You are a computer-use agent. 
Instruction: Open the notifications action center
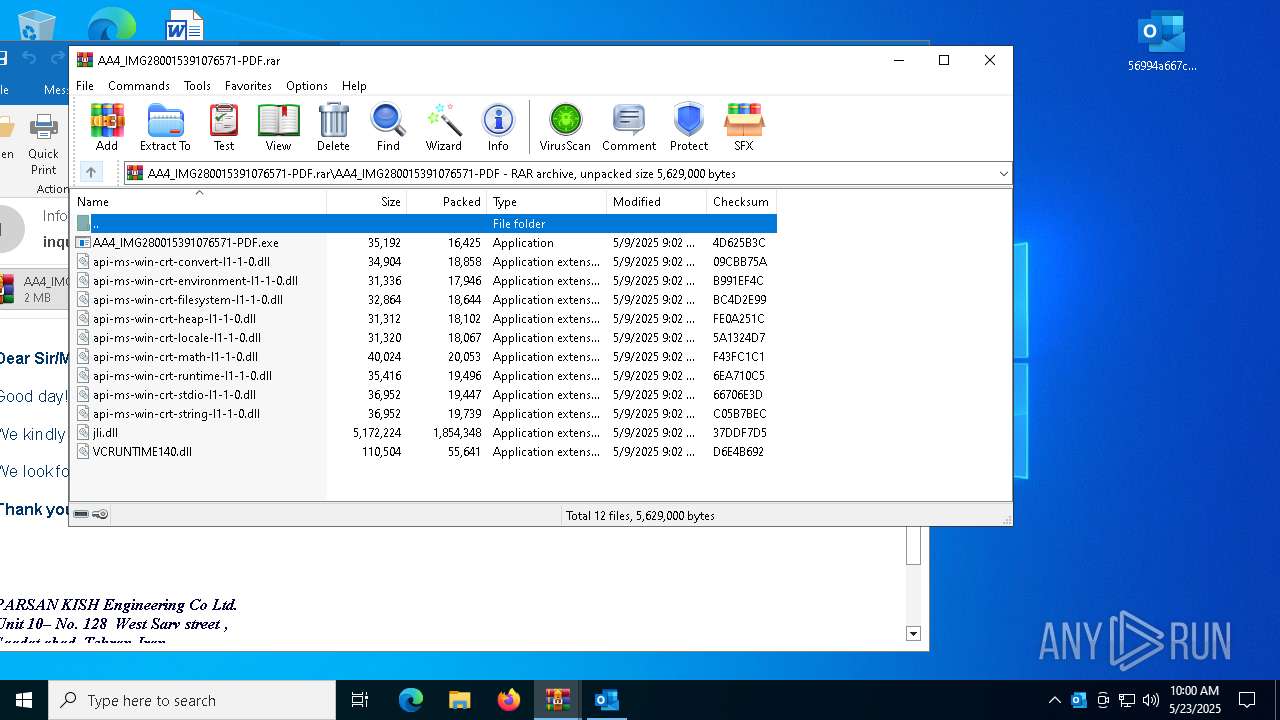point(1247,700)
